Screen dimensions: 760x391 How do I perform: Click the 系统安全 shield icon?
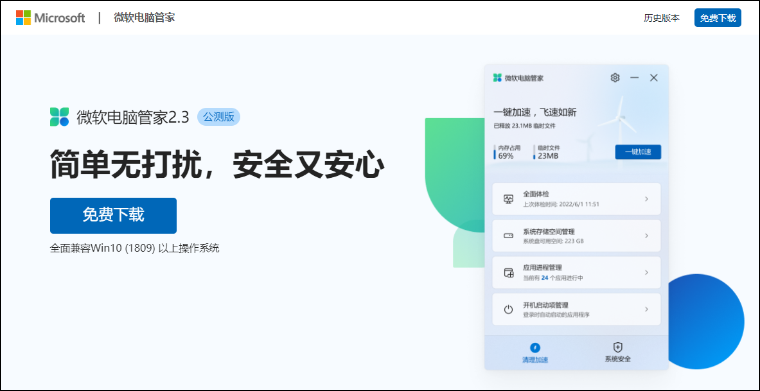[618, 347]
